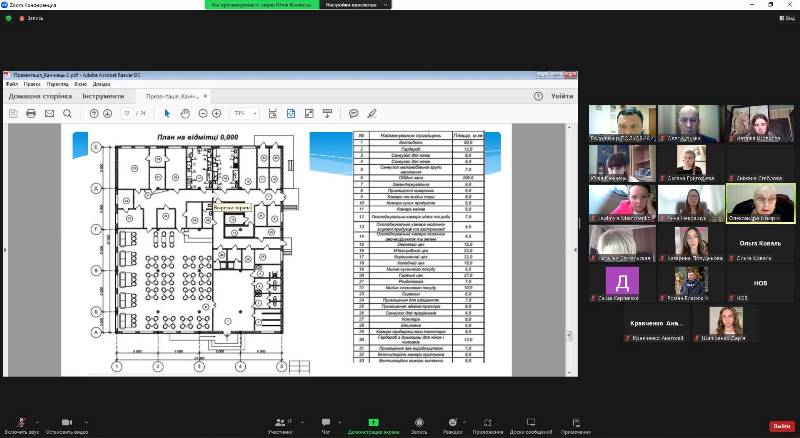The height and width of the screenshot is (438, 800).
Task: Switch to the Інструменти tab
Action: tap(103, 96)
